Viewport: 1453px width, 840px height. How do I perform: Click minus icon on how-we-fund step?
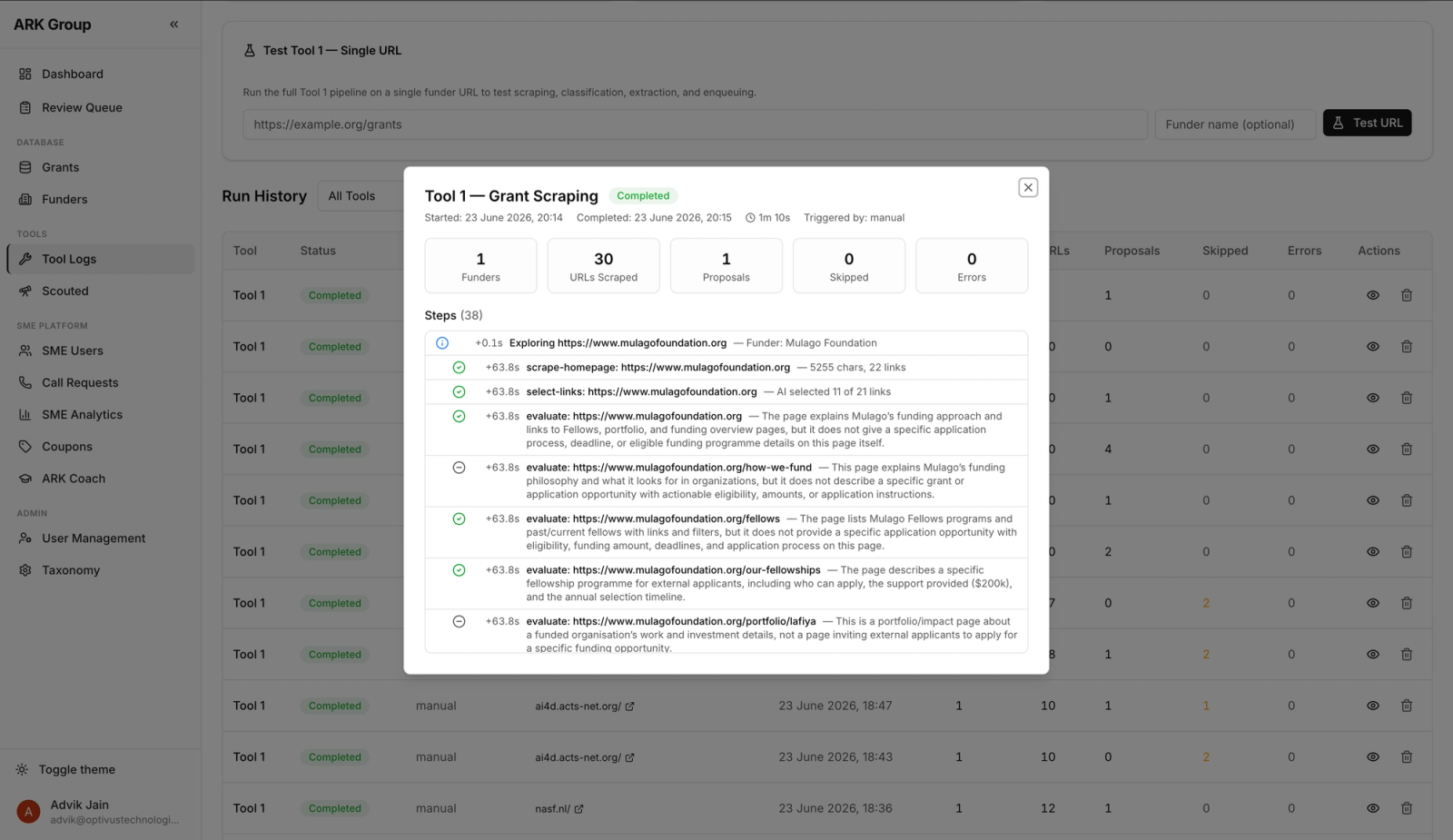coord(459,468)
